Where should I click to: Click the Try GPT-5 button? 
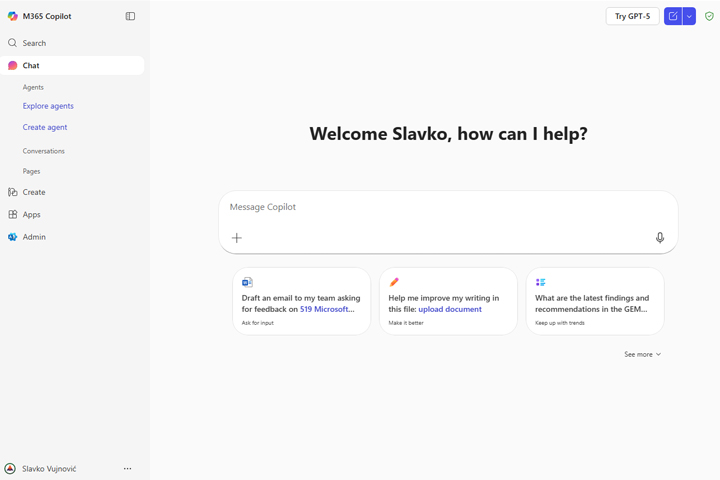coord(632,16)
